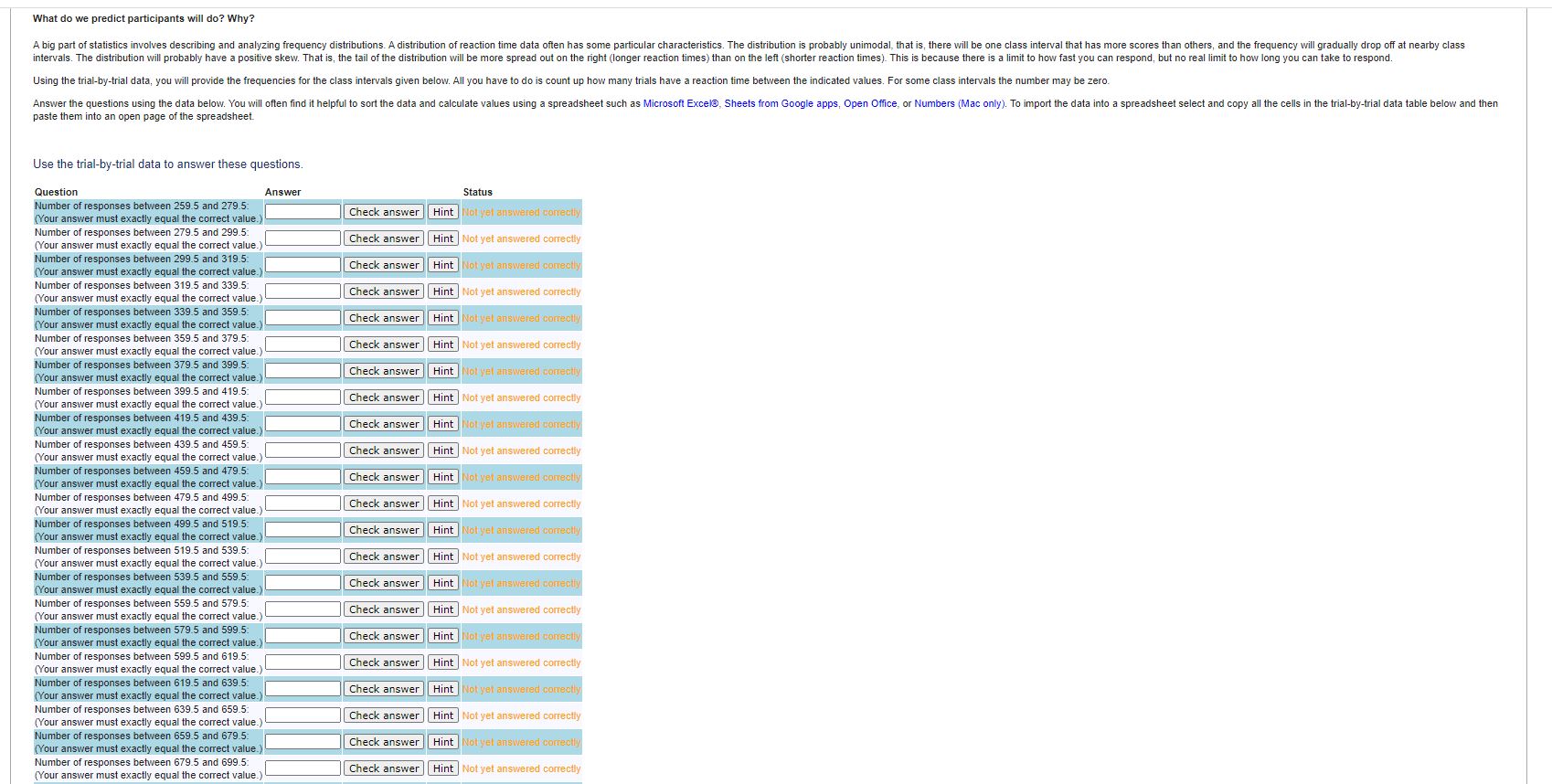Show hint for 319.5 and 339.5 row
This screenshot has height=784, width=1552.
[443, 291]
